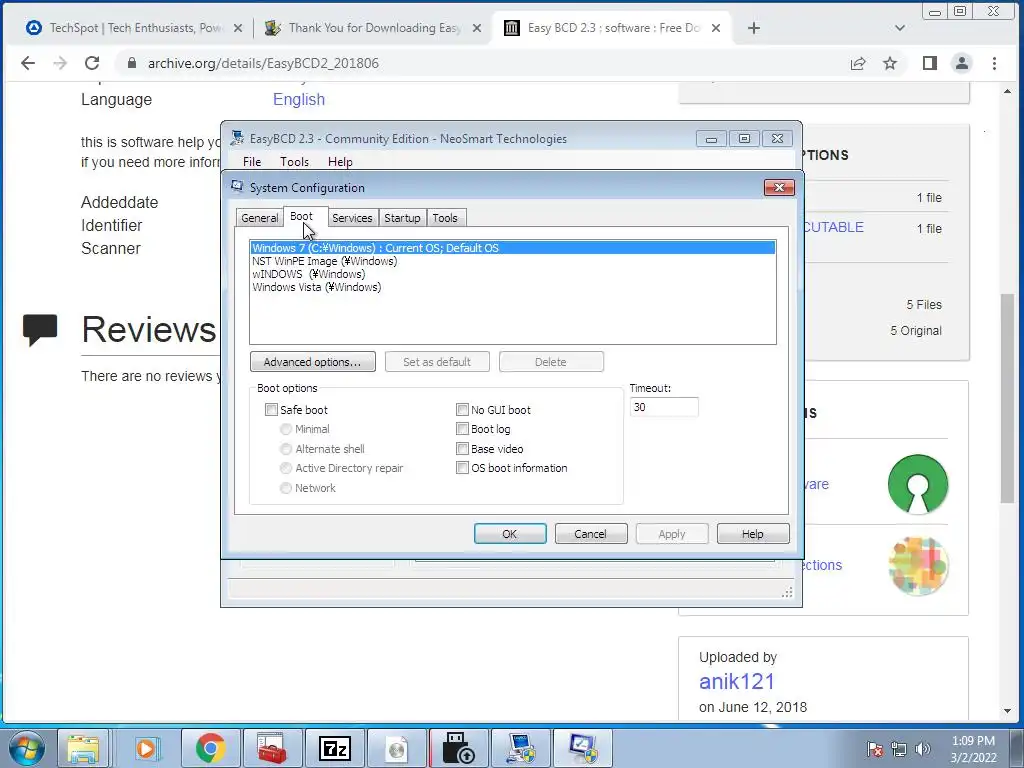Select wINDOWS boot entry
The image size is (1024, 768).
(x=513, y=274)
